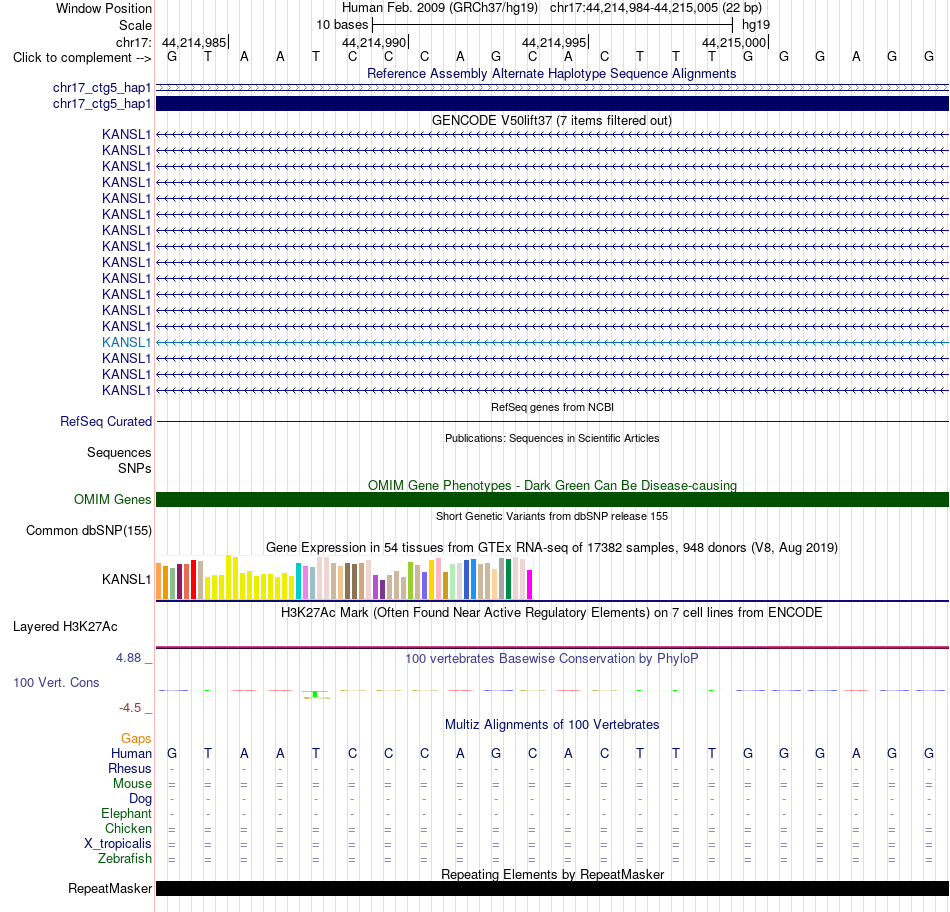Open the GTEx Gene Expression in 54 tissues title
Screen dimensions: 950x912
coord(552,547)
